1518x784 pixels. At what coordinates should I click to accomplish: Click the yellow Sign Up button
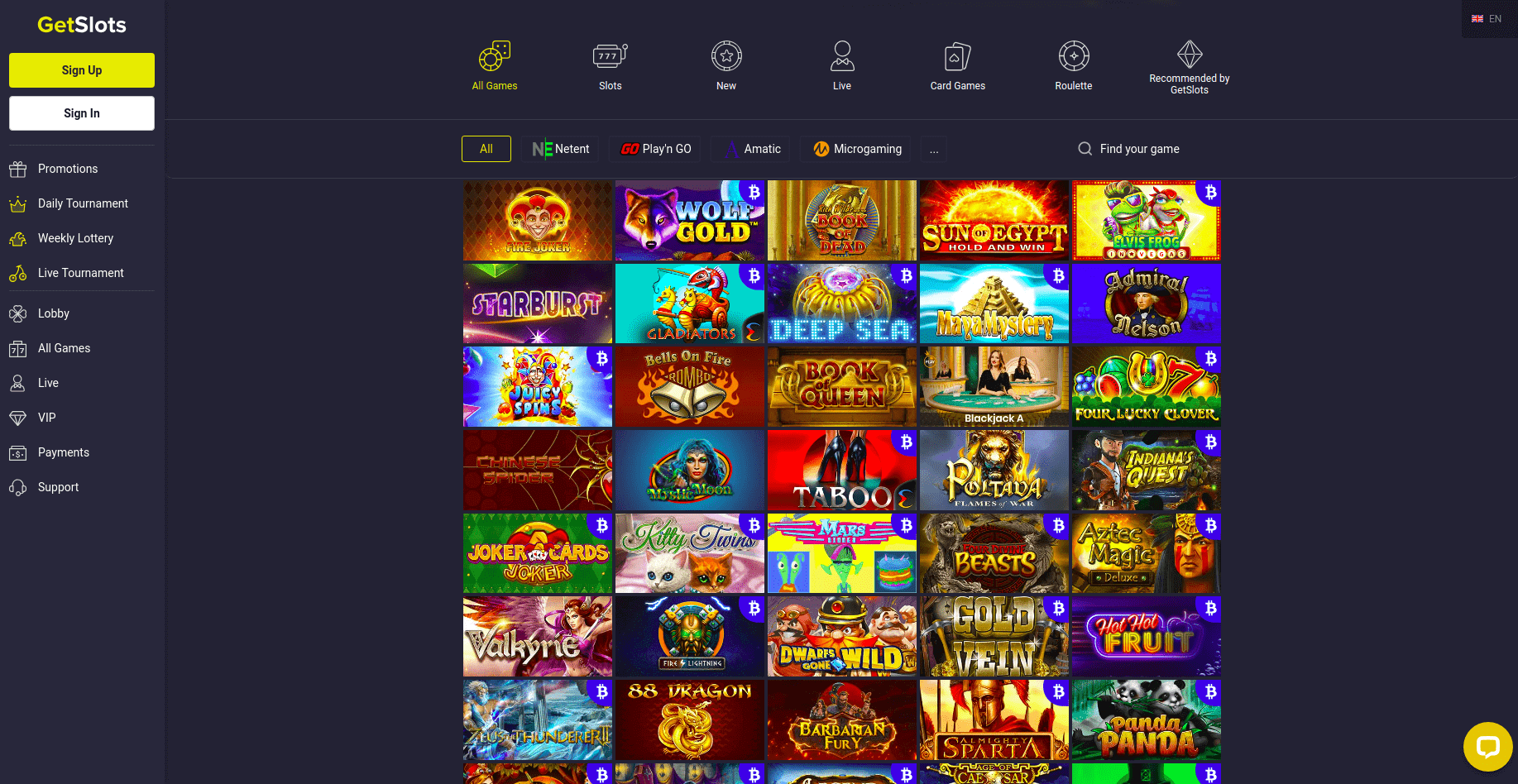click(82, 70)
